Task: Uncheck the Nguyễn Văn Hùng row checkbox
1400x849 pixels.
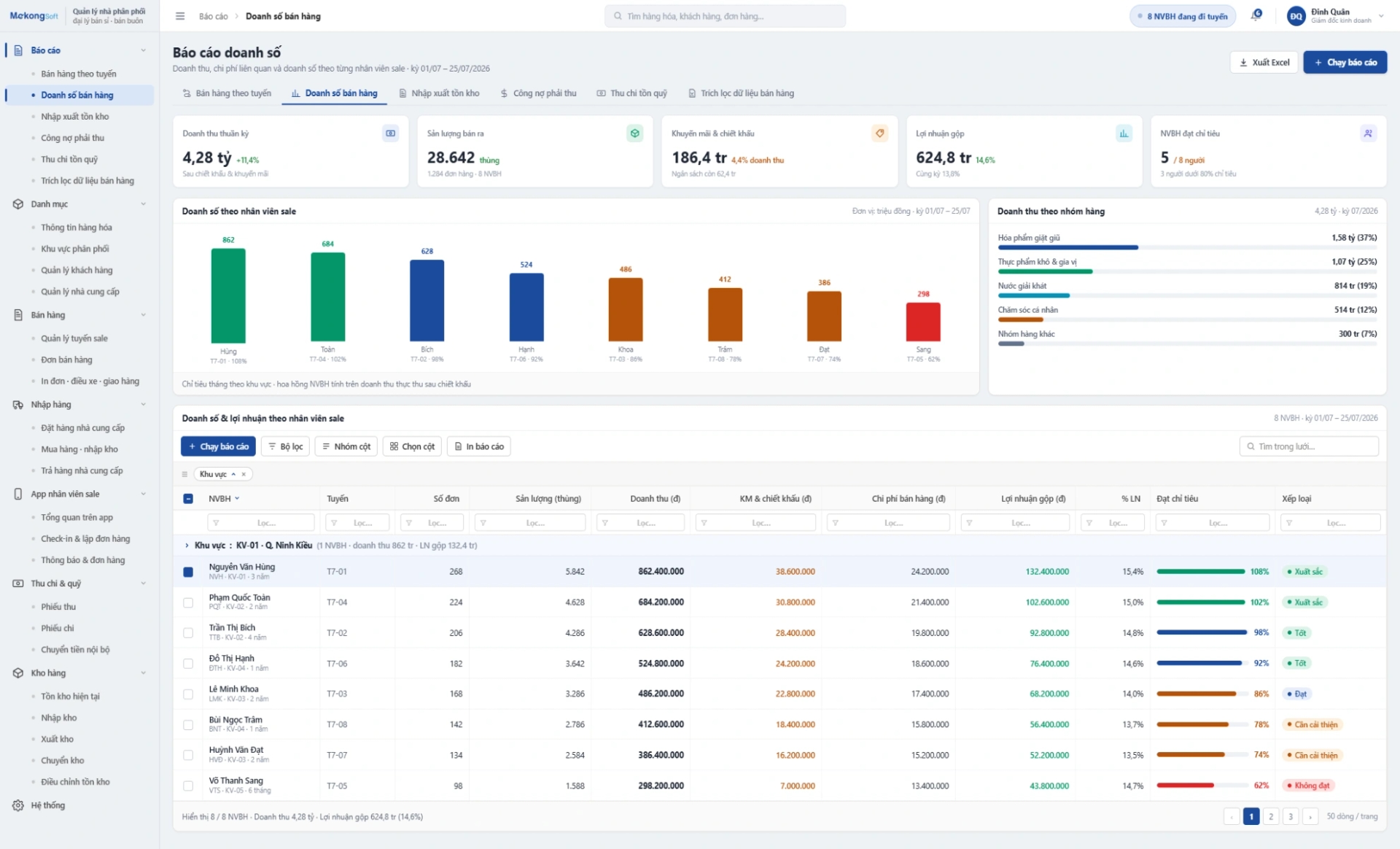Action: (188, 572)
